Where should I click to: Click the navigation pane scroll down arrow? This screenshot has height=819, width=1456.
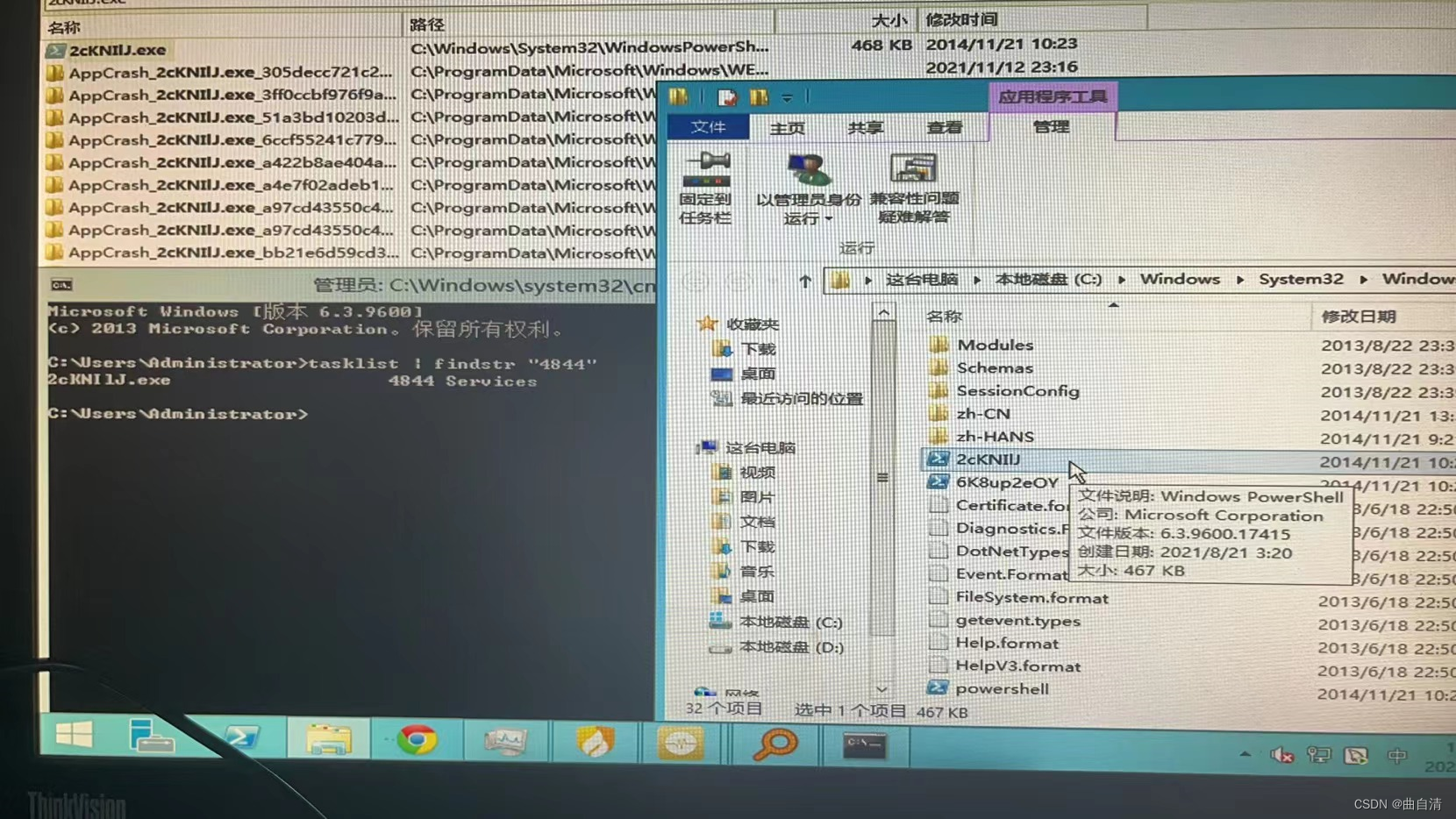pyautogui.click(x=881, y=689)
